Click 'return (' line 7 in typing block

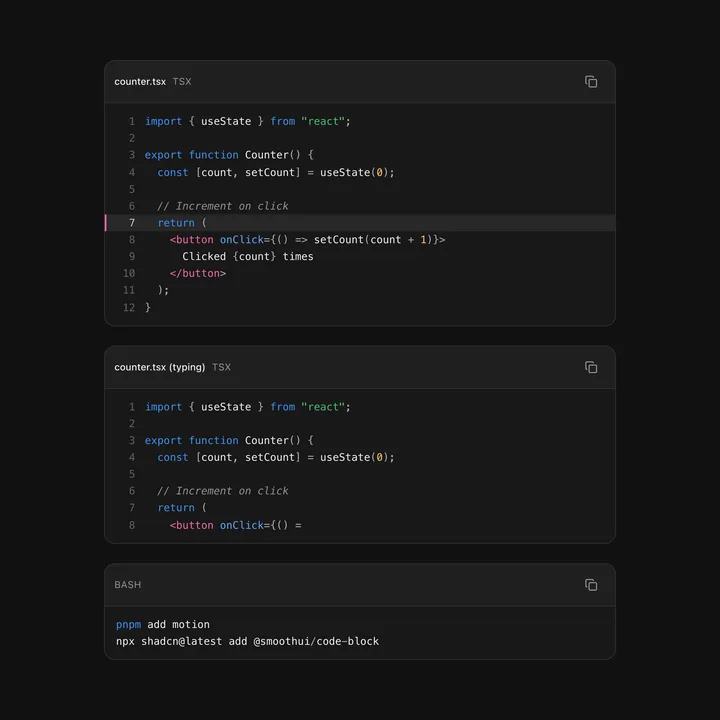(x=182, y=508)
